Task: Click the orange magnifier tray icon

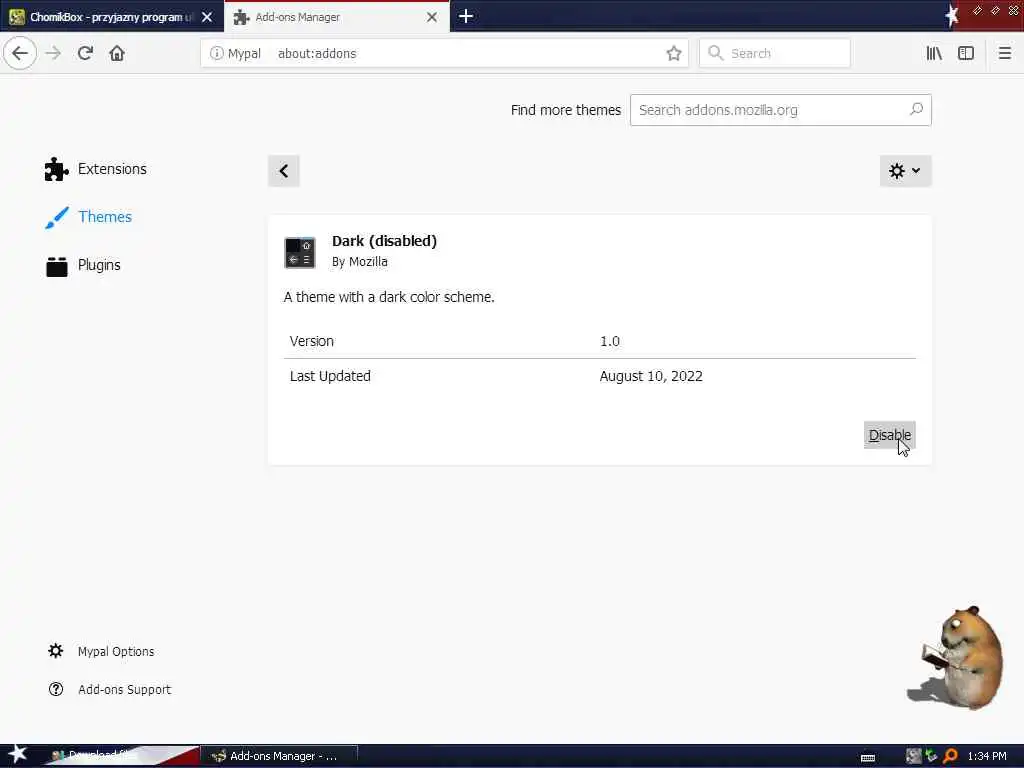Action: pyautogui.click(x=951, y=756)
